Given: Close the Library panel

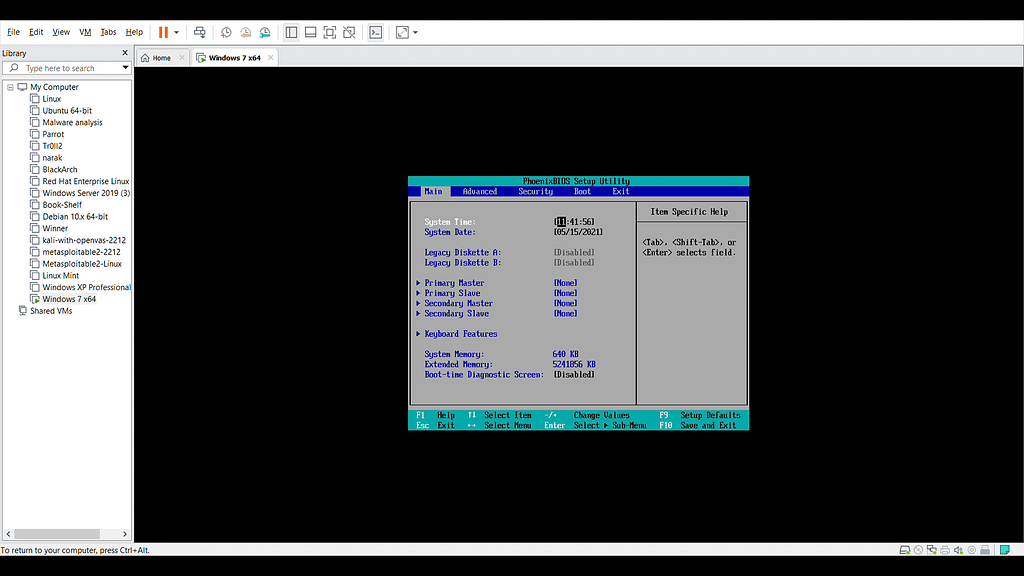Looking at the screenshot, I should [x=125, y=53].
